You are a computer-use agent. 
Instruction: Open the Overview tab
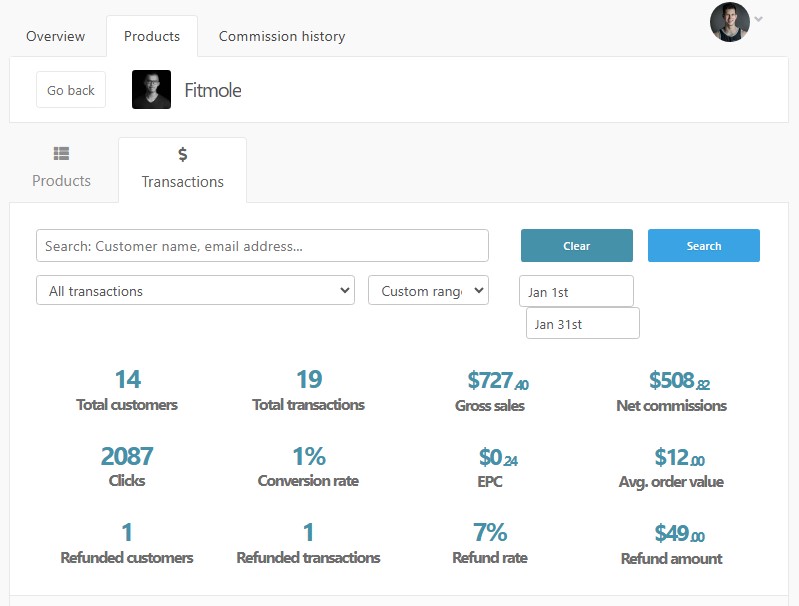coord(56,36)
